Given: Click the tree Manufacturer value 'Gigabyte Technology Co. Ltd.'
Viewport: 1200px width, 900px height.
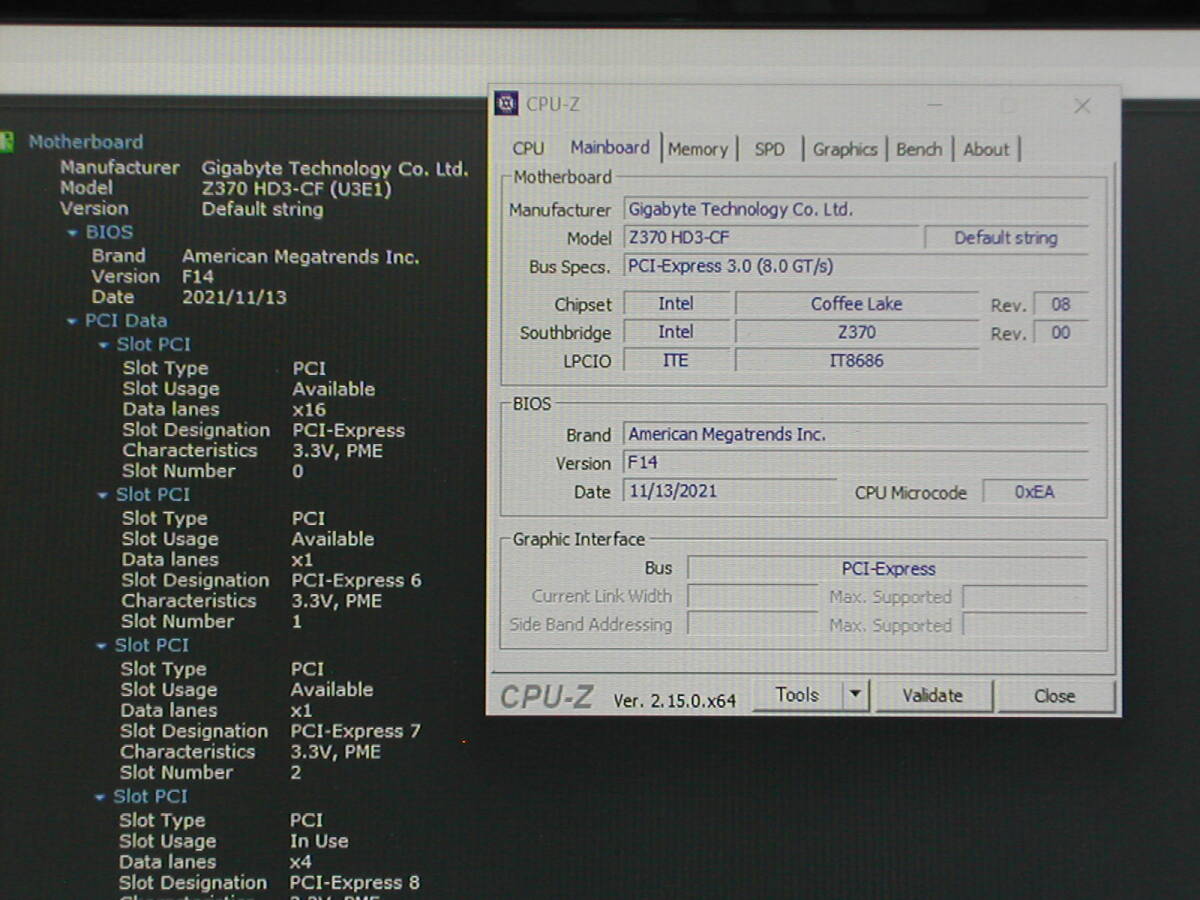Looking at the screenshot, I should coord(335,168).
